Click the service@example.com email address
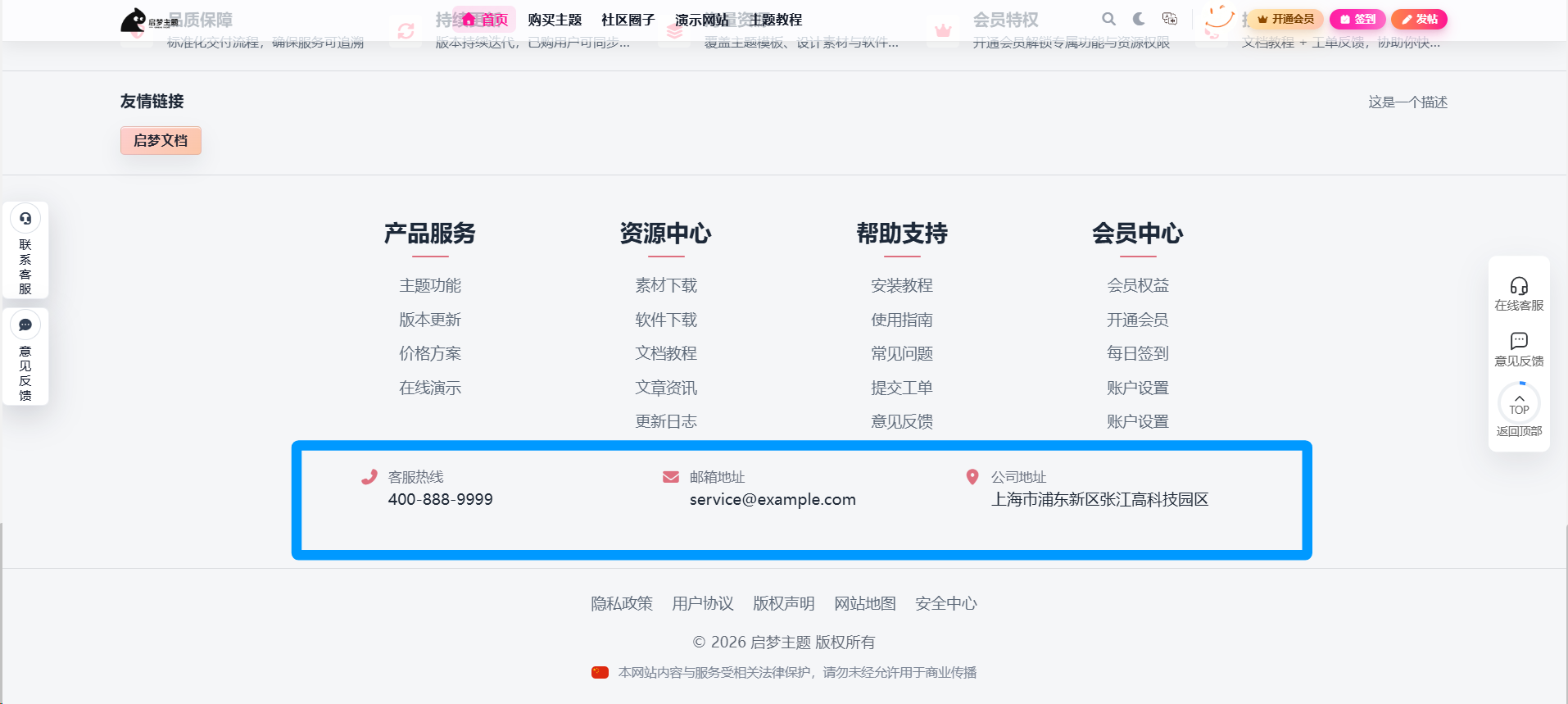Screen dimensions: 1568x704 [773, 500]
